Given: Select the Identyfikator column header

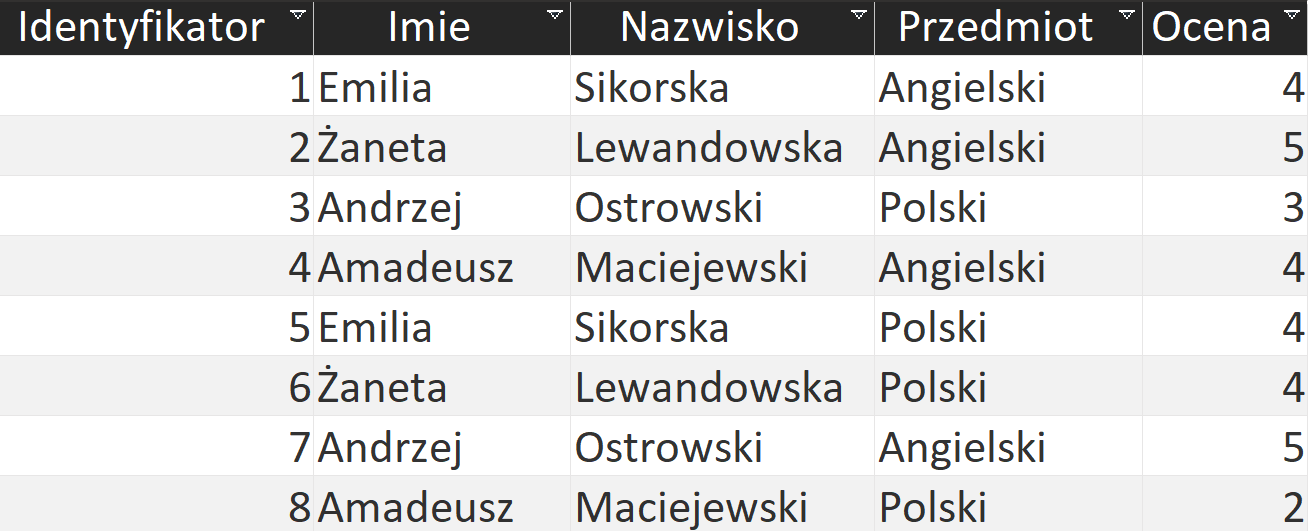Looking at the screenshot, I should coord(157,27).
